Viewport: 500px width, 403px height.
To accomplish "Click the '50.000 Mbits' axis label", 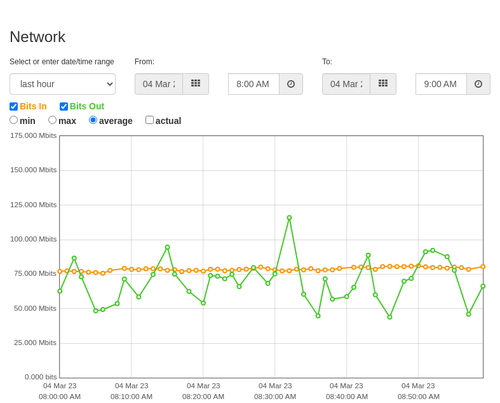I will click(x=35, y=308).
